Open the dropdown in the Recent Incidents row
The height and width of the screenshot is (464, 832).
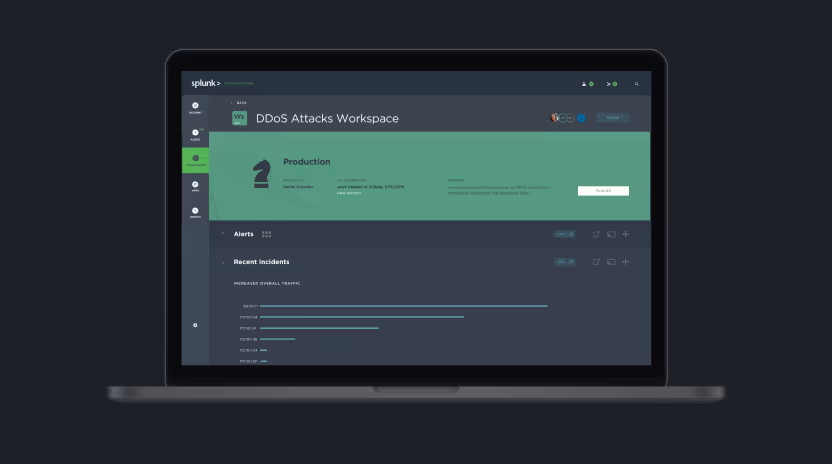565,262
